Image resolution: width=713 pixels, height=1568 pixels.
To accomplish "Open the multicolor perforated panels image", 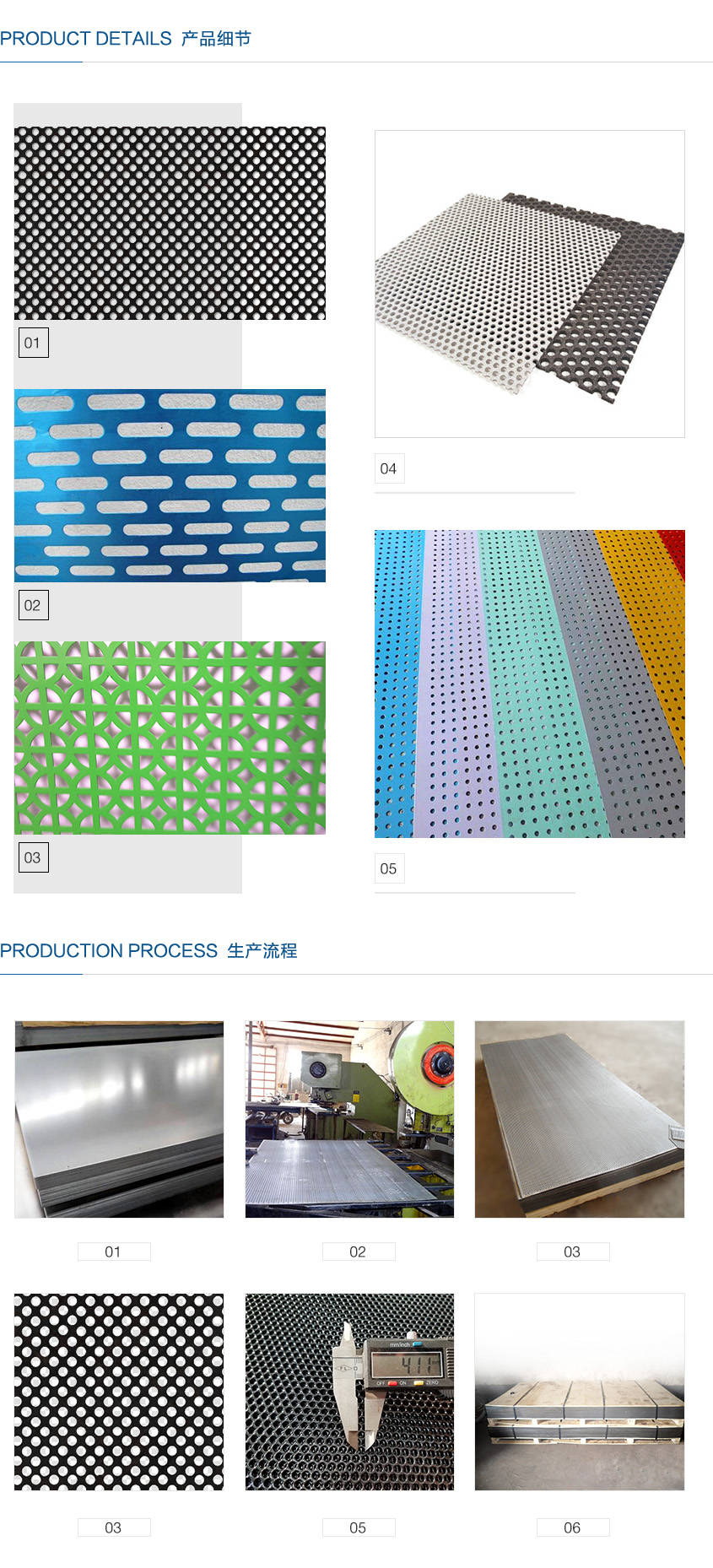I will (x=530, y=684).
